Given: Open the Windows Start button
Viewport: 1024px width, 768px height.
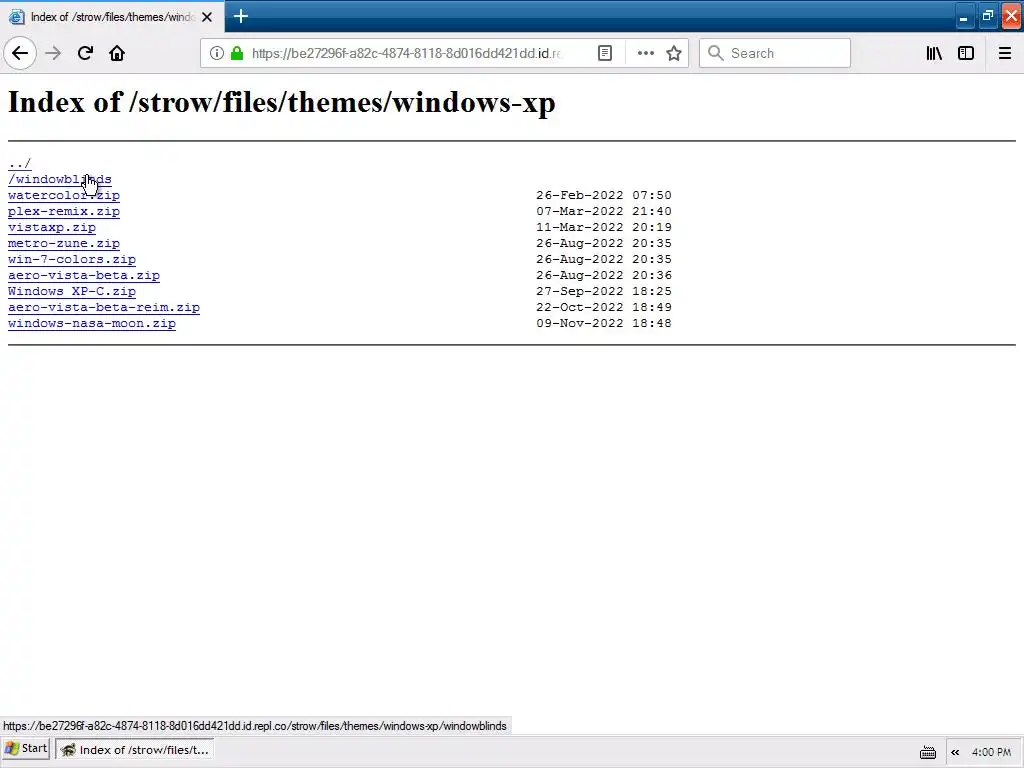Looking at the screenshot, I should (26, 749).
